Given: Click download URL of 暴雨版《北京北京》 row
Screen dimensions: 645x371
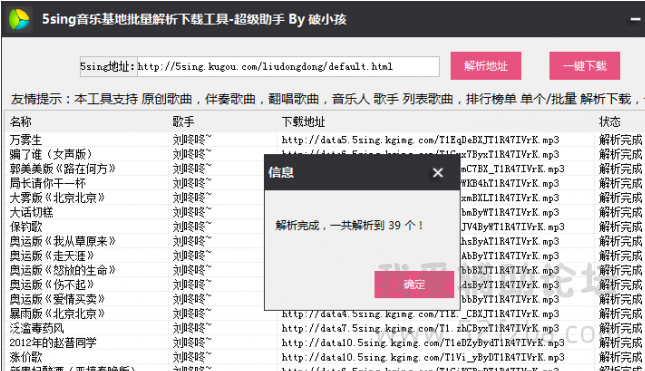Looking at the screenshot, I should point(420,314).
